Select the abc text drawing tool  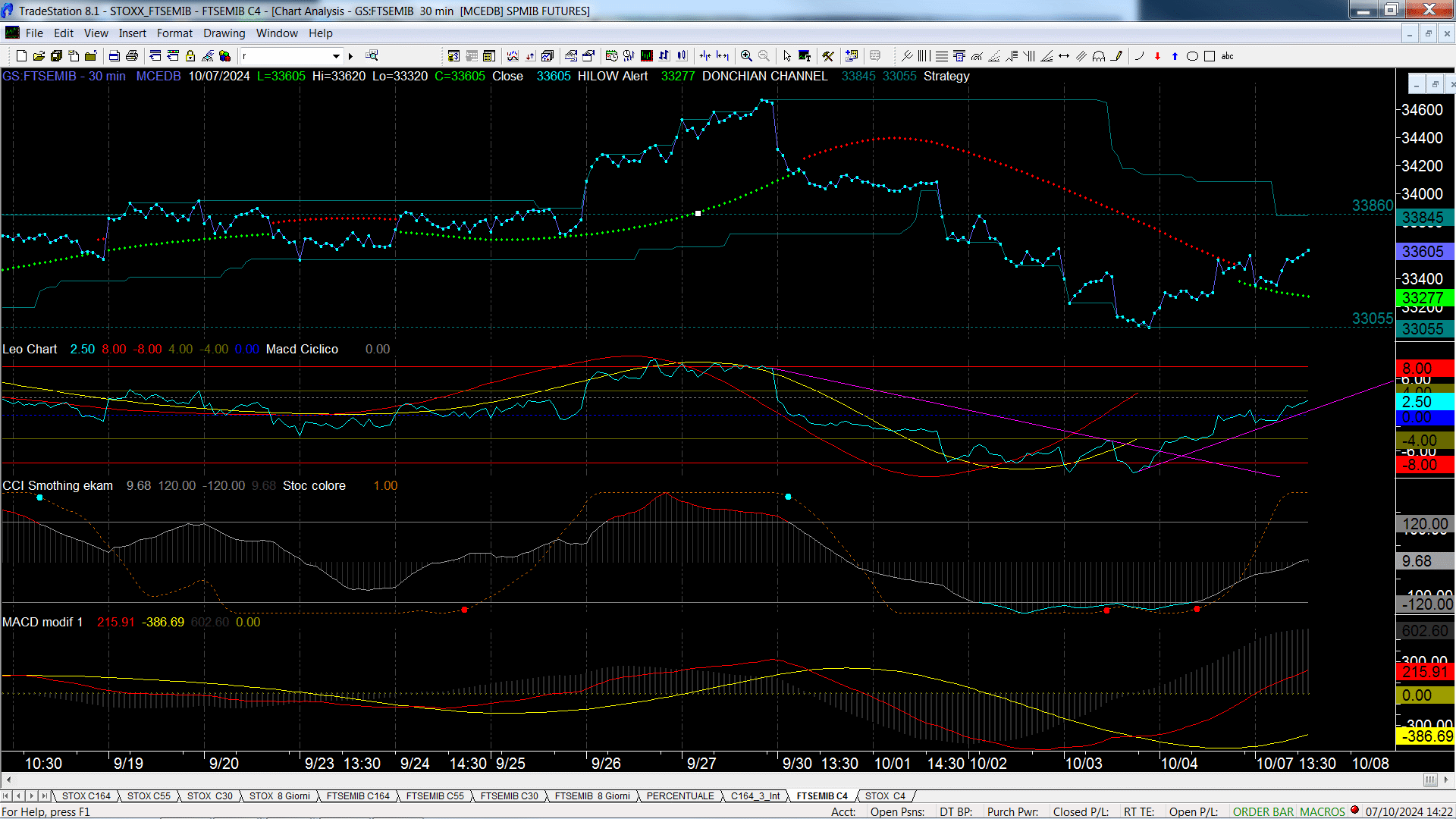tap(1227, 56)
